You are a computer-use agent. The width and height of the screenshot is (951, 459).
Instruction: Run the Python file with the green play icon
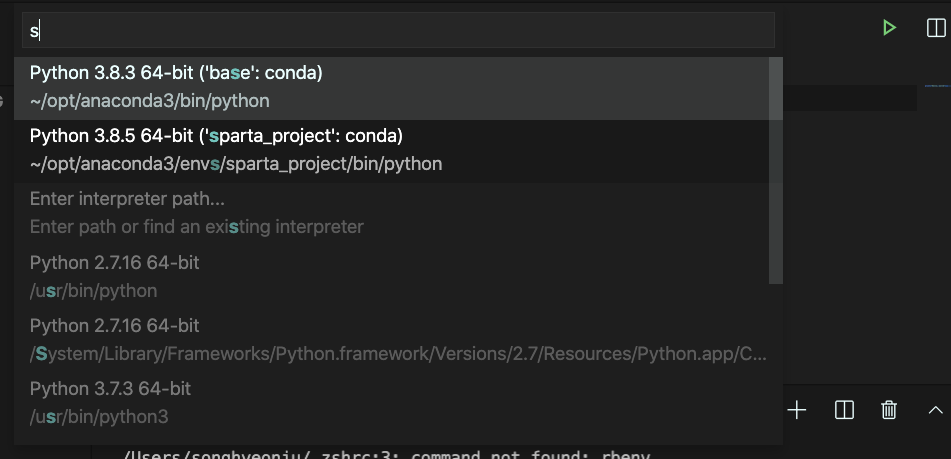click(889, 28)
